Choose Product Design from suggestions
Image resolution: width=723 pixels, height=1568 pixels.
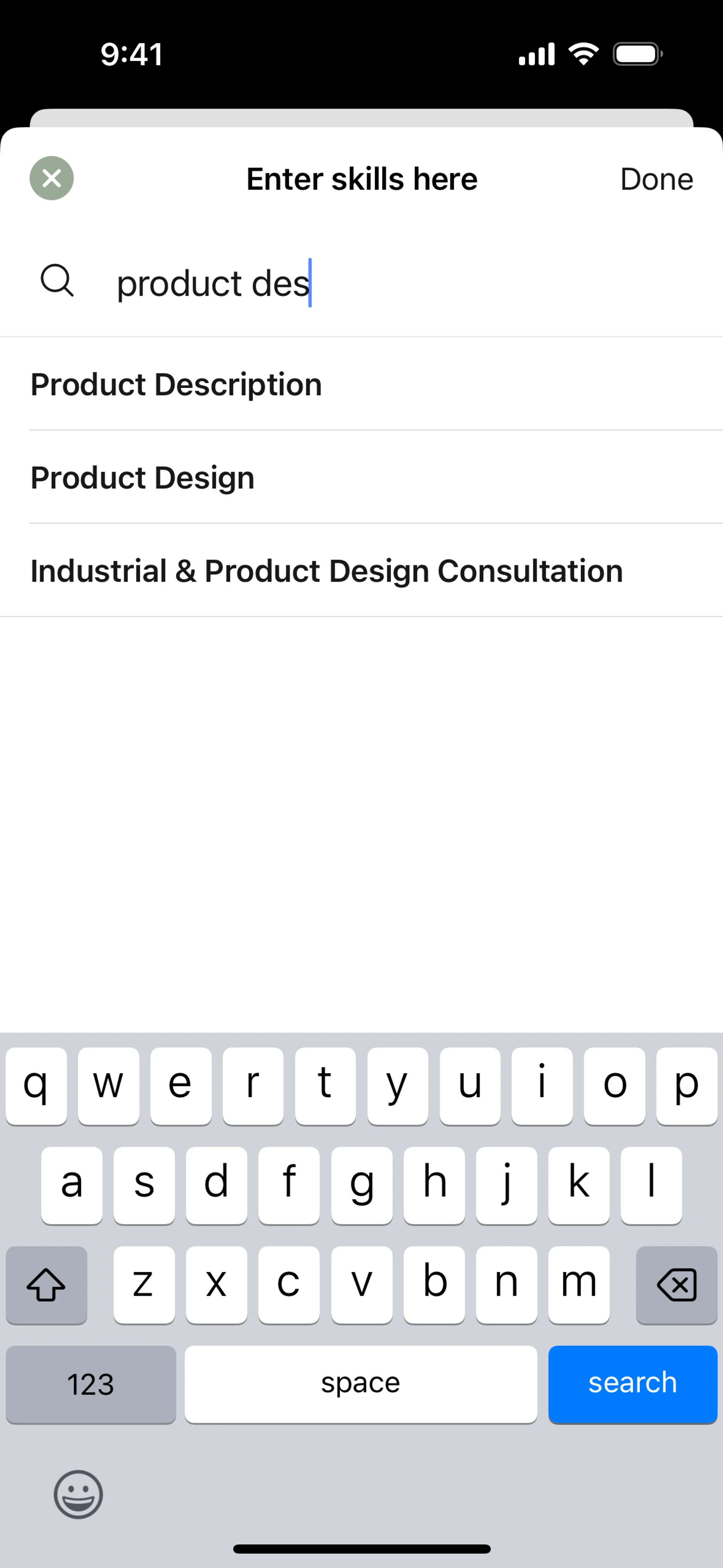(143, 477)
